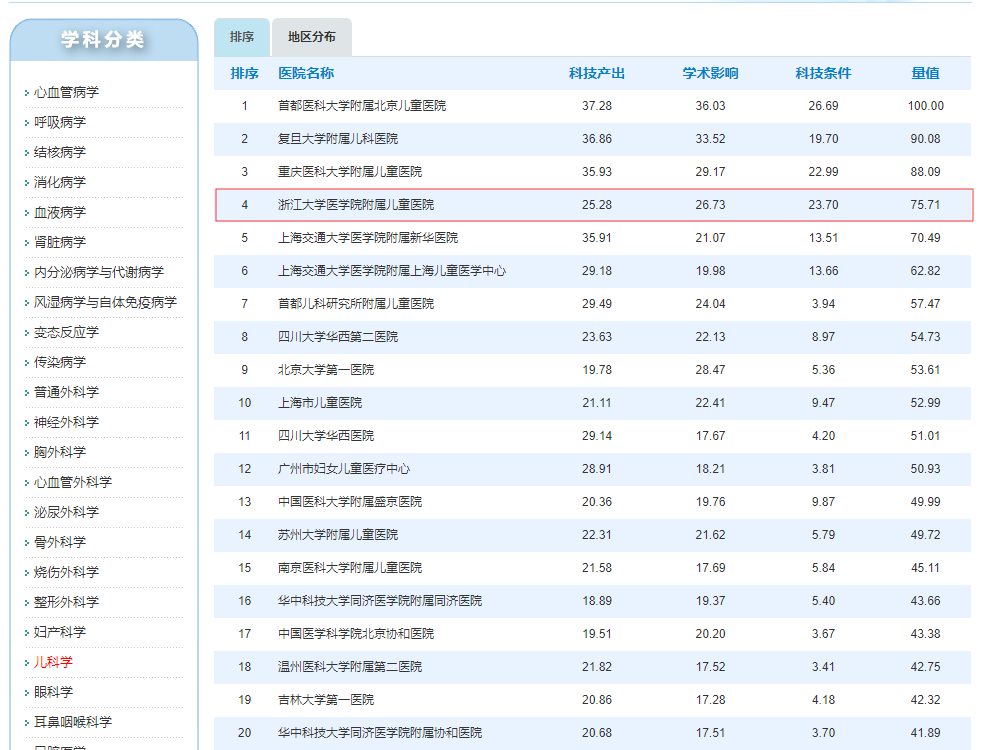The image size is (986, 750).
Task: Click the 36.03 学术影响 value
Action: pyautogui.click(x=711, y=106)
